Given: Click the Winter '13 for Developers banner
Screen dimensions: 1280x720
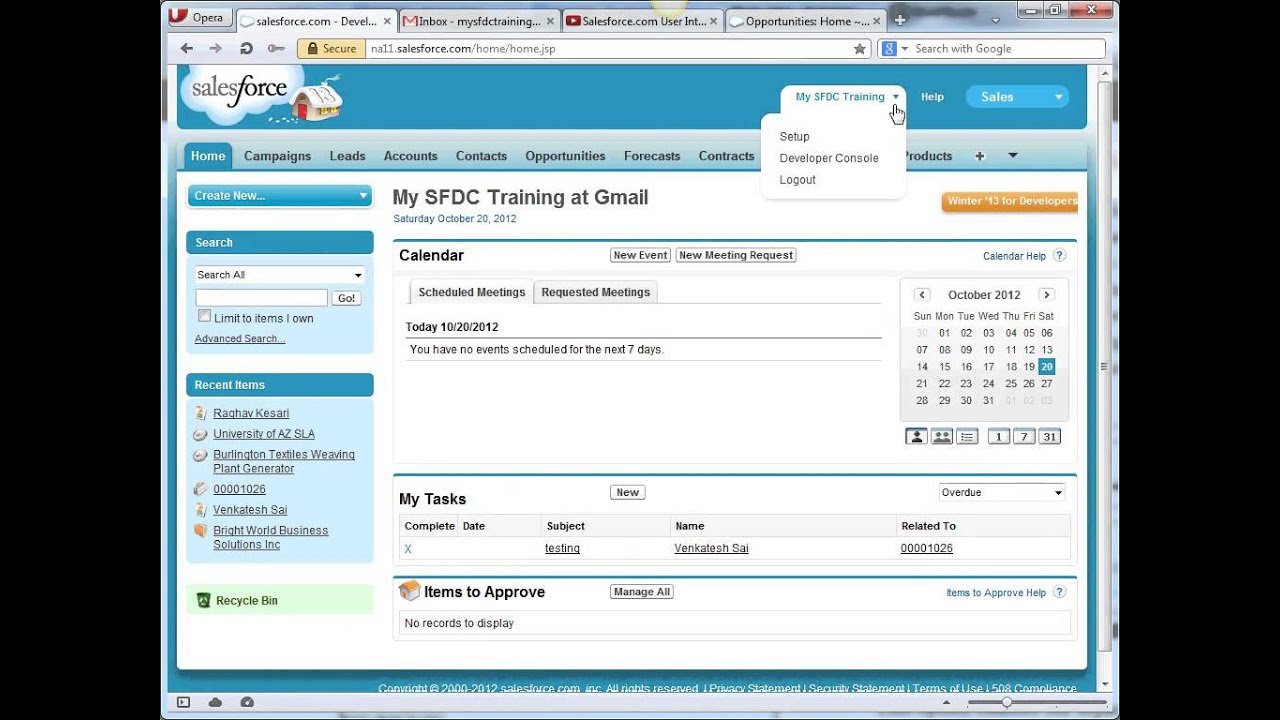Looking at the screenshot, I should 1010,201.
